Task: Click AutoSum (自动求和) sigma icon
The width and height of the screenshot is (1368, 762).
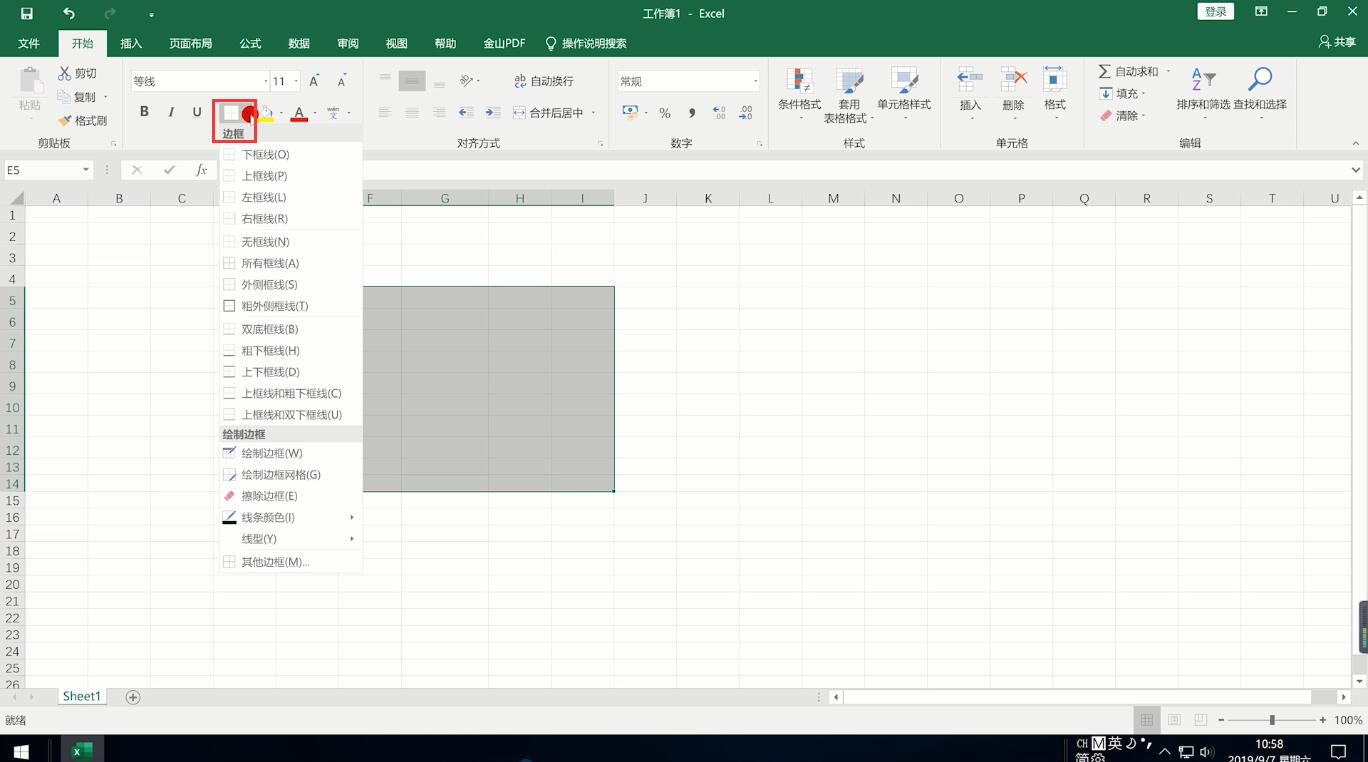Action: tap(1105, 71)
